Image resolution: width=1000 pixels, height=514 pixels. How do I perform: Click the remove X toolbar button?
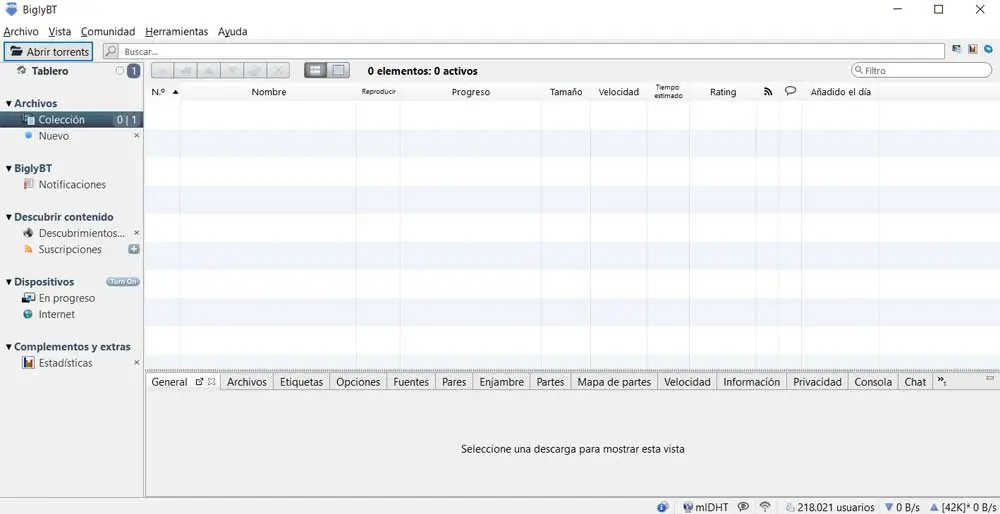278,71
